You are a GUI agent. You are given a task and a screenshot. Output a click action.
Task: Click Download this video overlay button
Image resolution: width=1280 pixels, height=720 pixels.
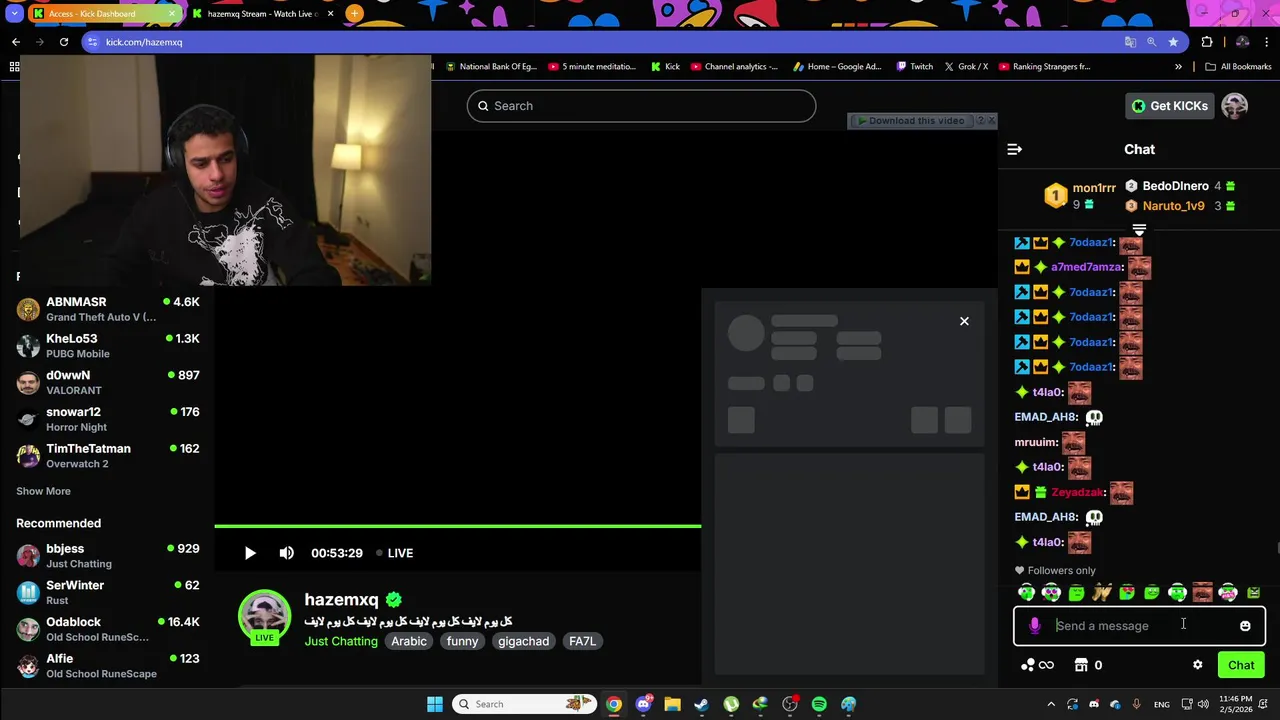(x=910, y=121)
